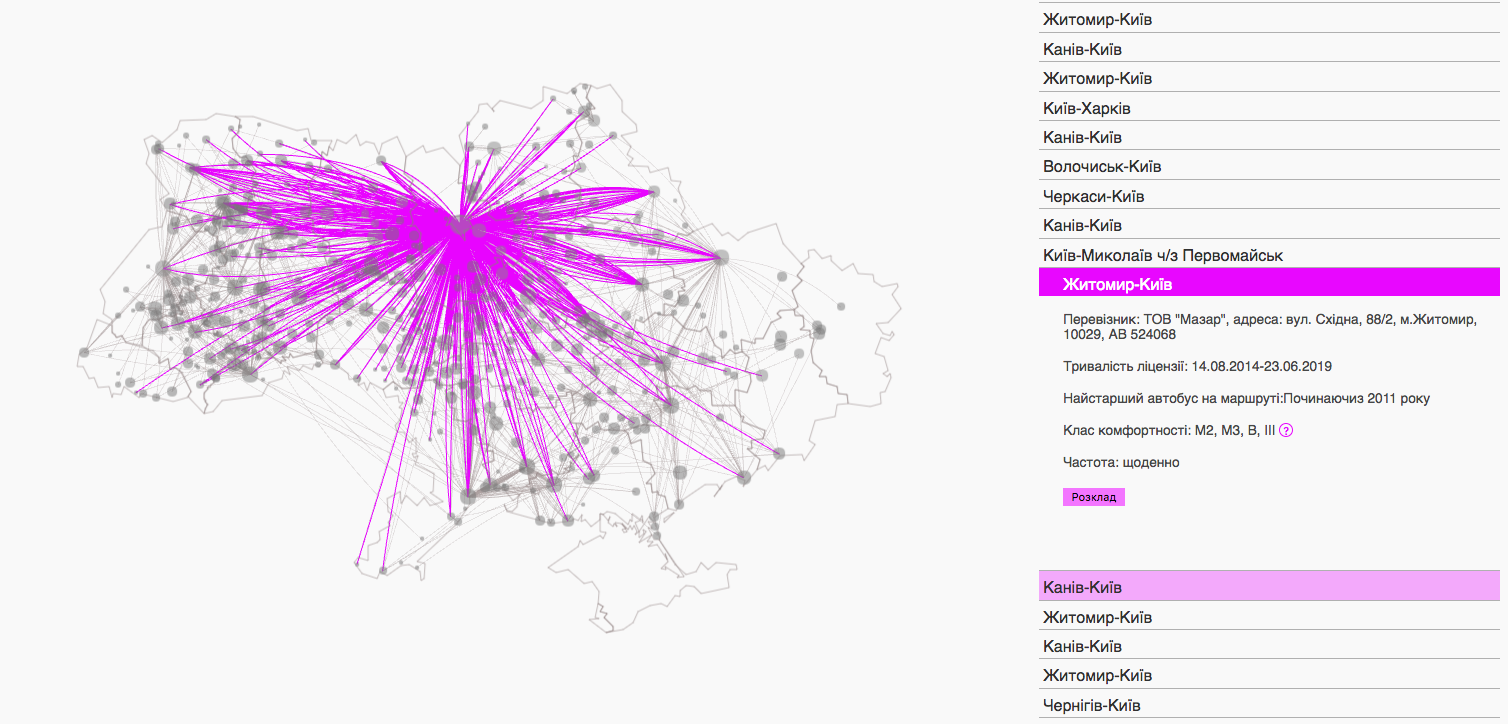The image size is (1508, 724).
Task: Expand the Київ-Харків route entry
Action: [1086, 108]
